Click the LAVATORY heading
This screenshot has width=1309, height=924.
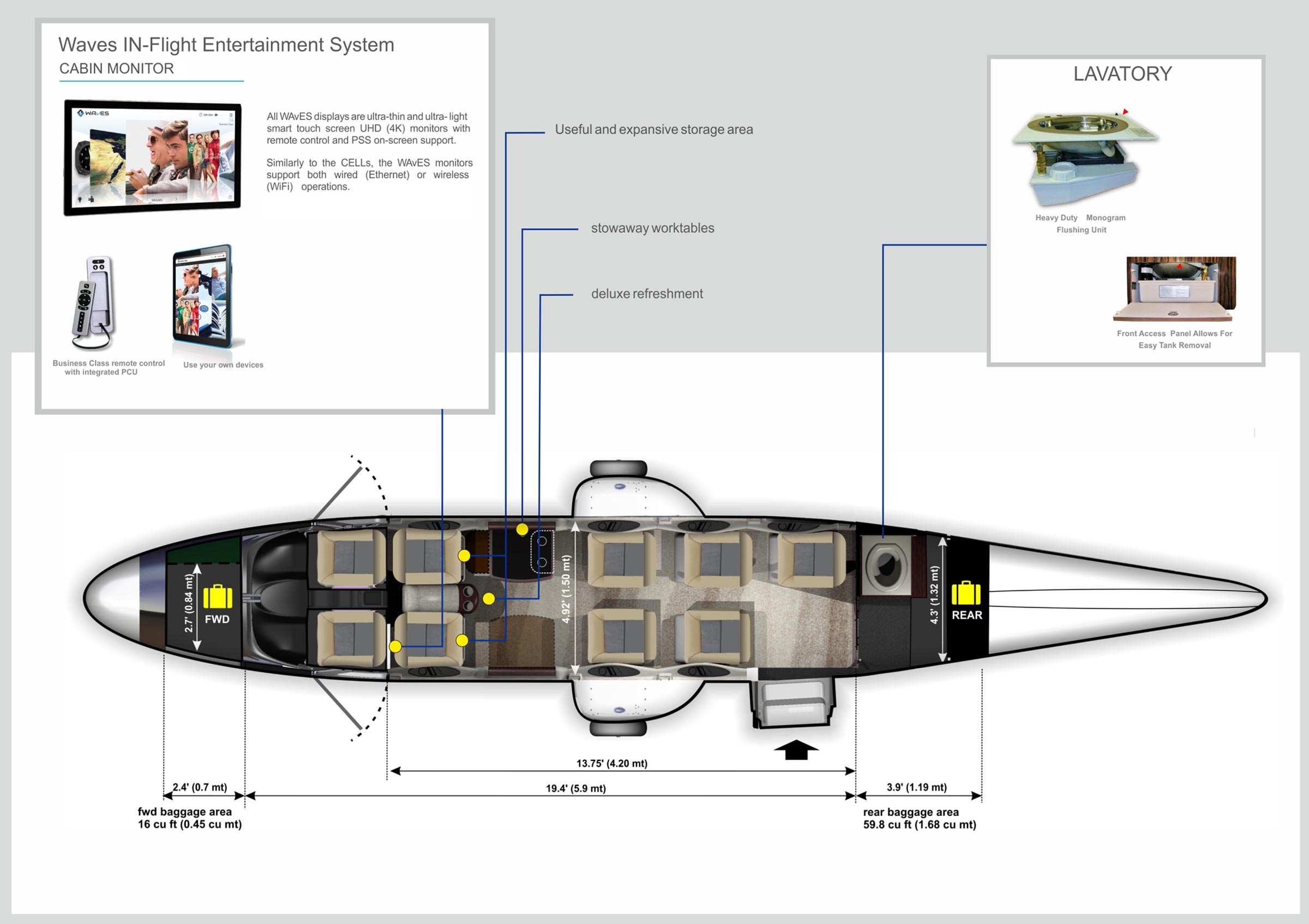1122,74
